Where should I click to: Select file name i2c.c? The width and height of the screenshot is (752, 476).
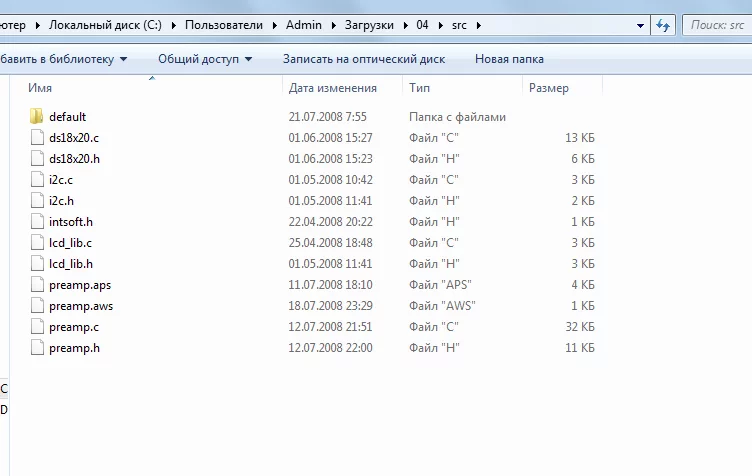point(61,180)
